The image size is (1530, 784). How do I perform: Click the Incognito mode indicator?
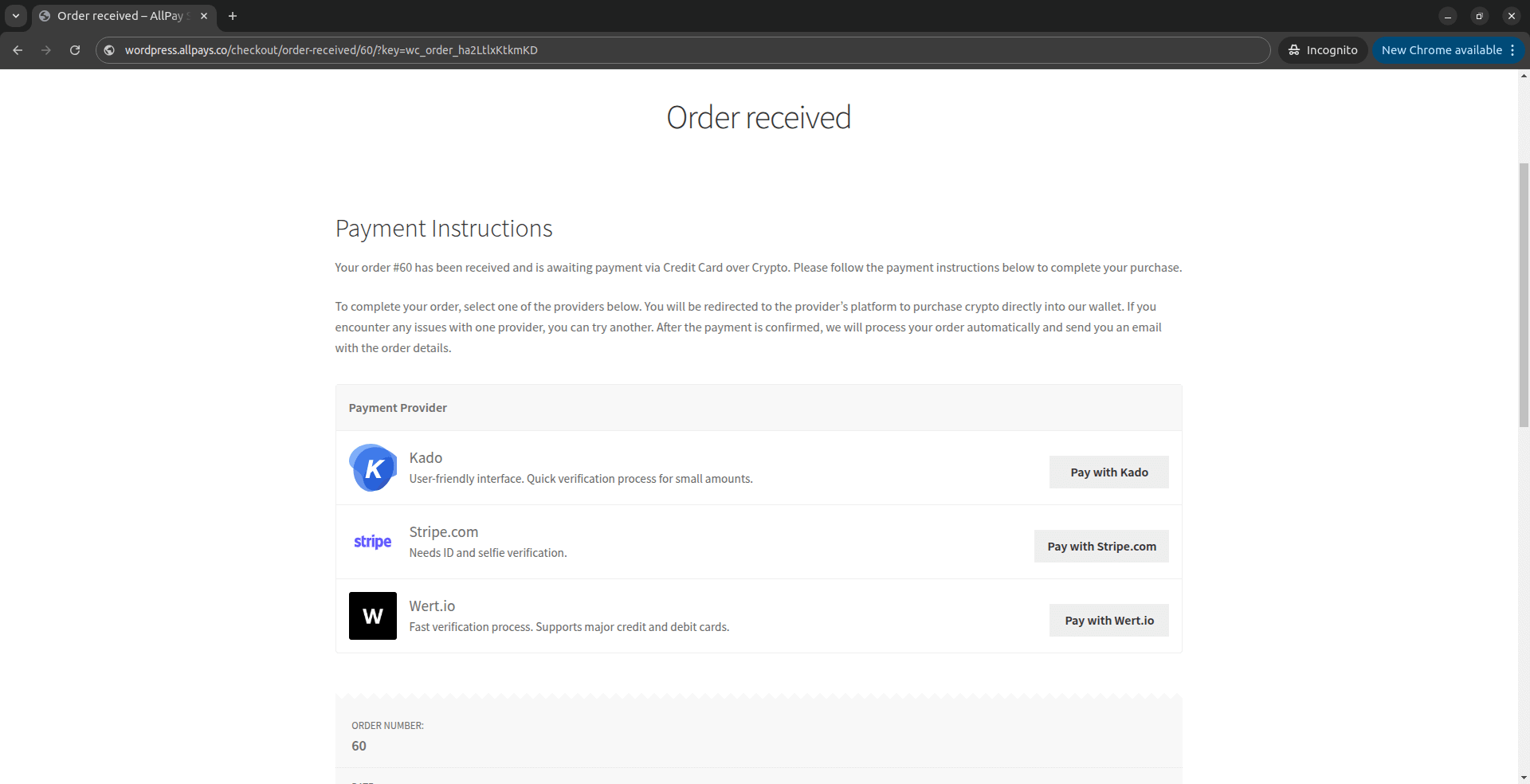(1323, 49)
